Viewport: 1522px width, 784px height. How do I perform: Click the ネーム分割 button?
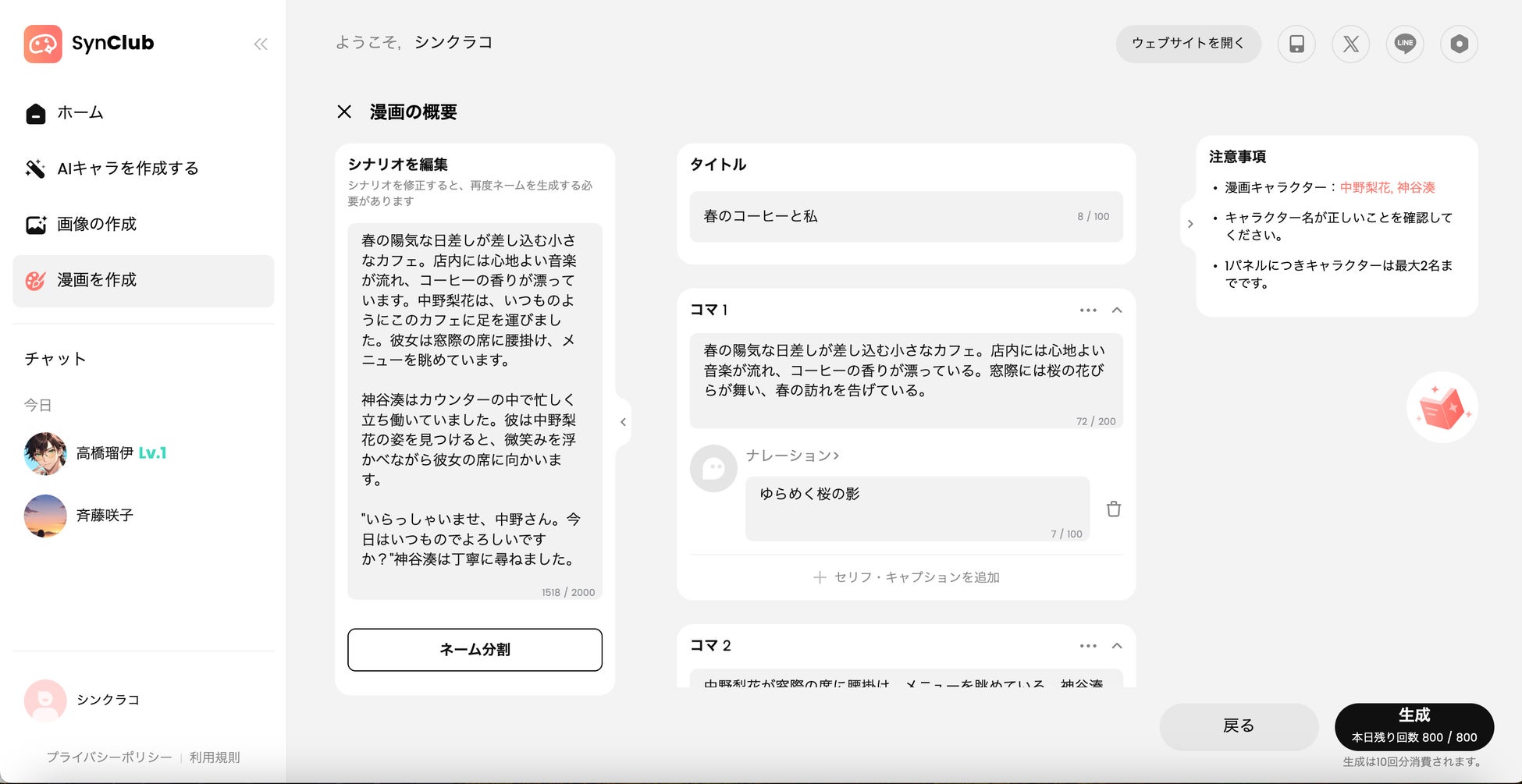point(475,650)
